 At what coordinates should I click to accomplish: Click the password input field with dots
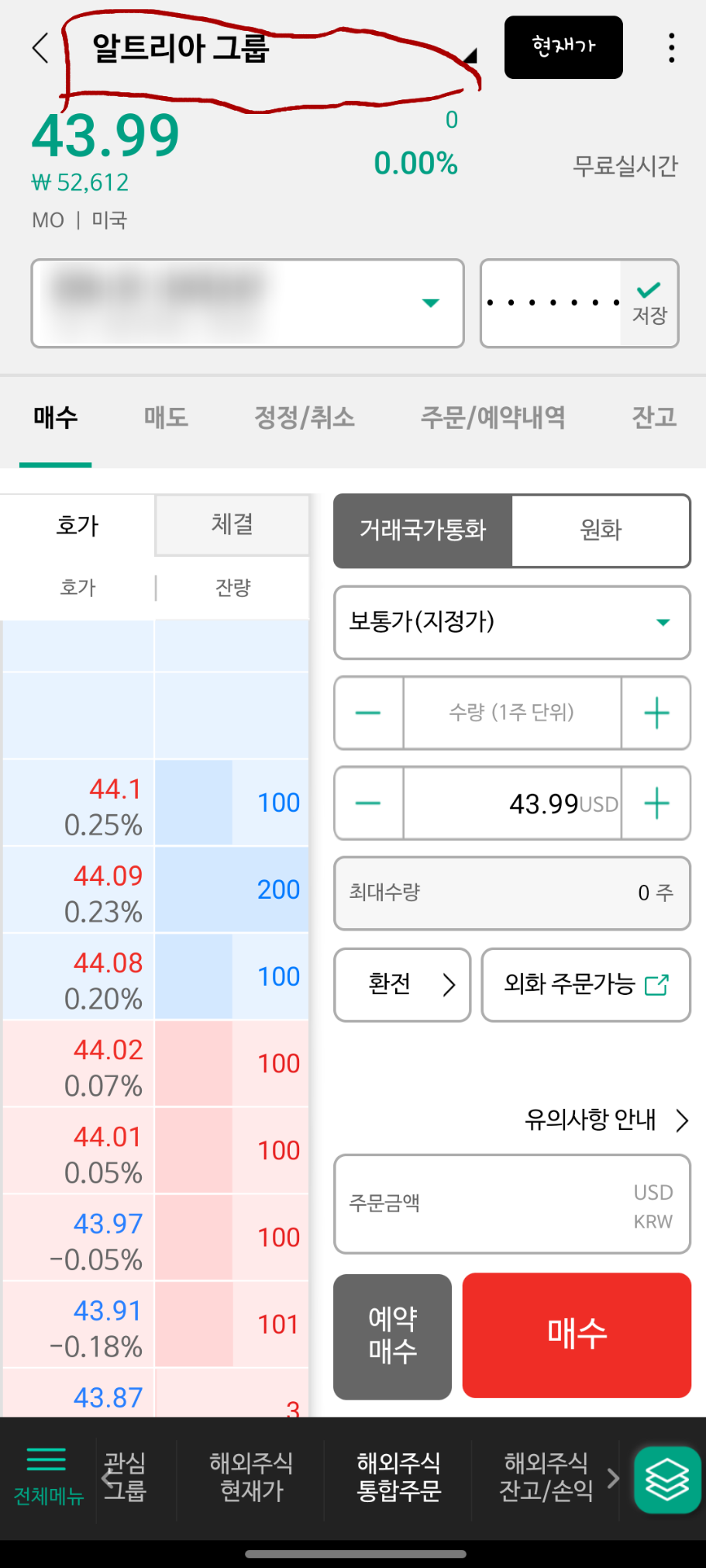[x=552, y=302]
